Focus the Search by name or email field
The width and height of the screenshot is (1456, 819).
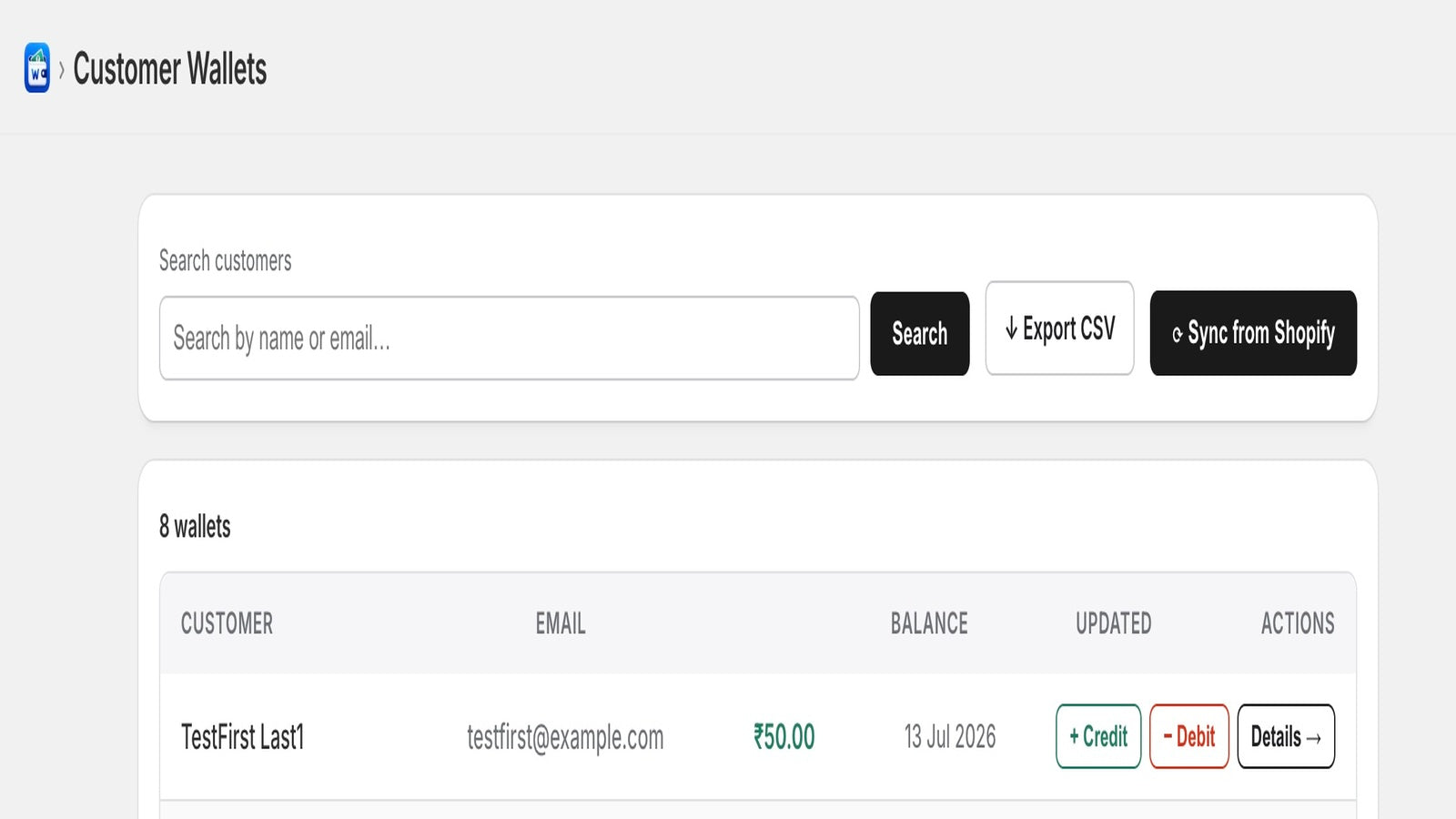[510, 338]
